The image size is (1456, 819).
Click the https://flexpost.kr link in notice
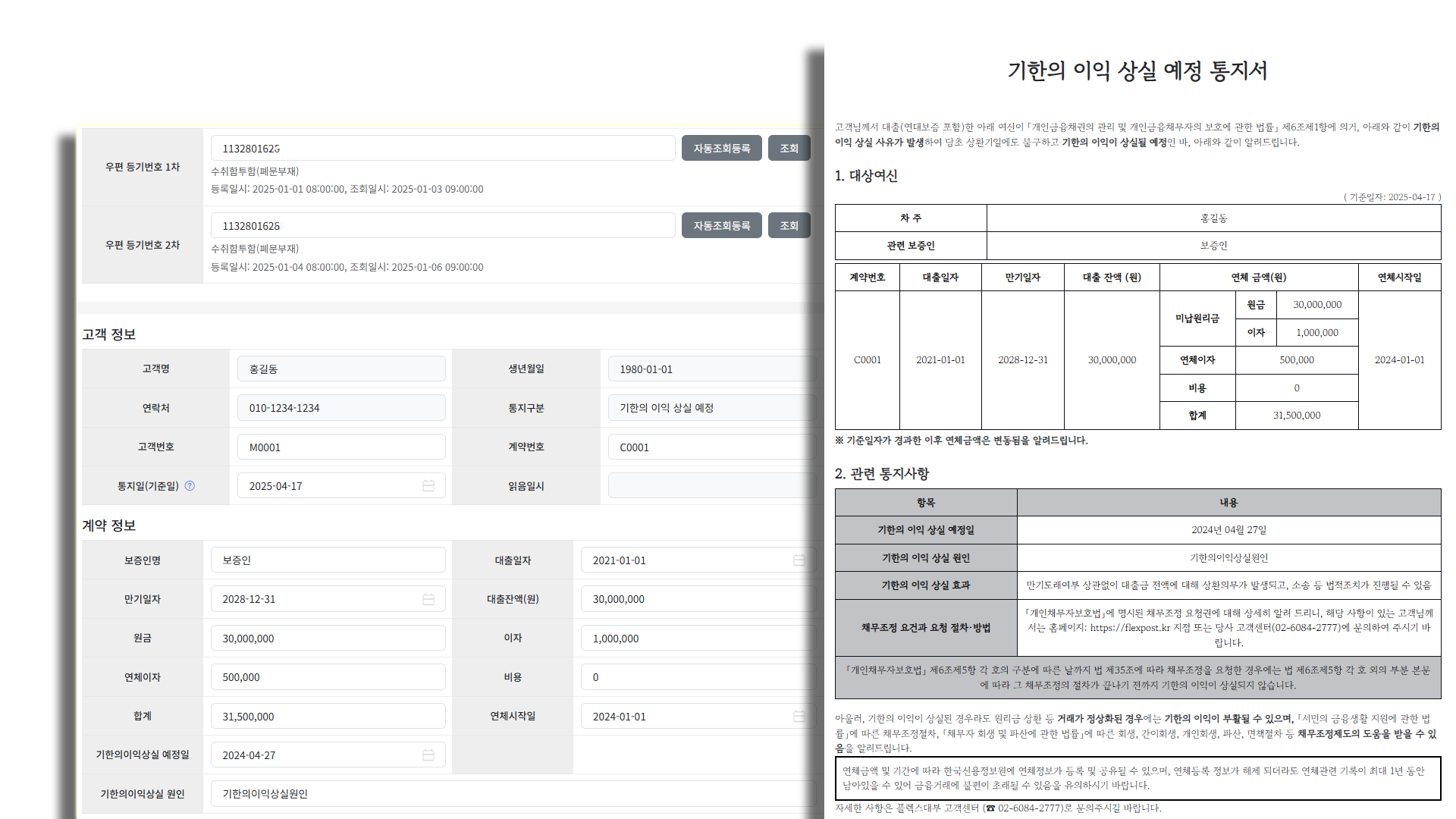1130,628
